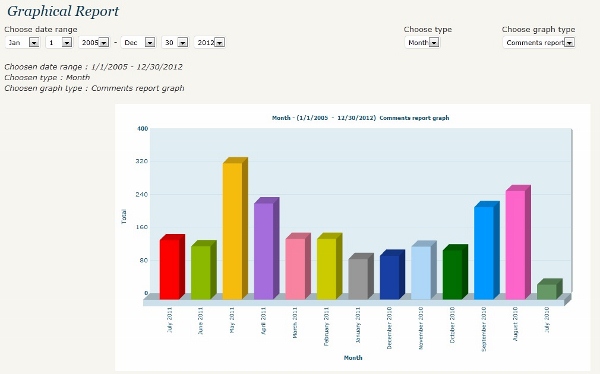Screen dimensions: 600x374
Task: Click the Choose type label
Action: coord(428,29)
